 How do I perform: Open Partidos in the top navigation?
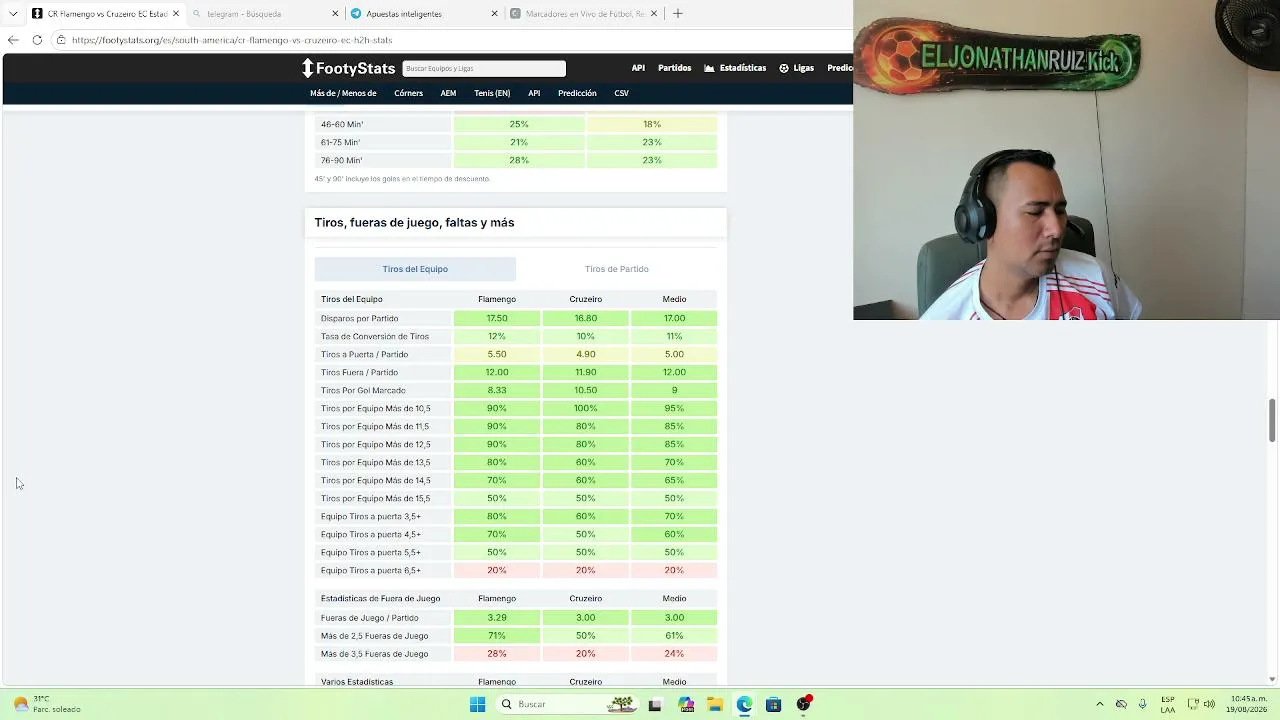pos(675,68)
